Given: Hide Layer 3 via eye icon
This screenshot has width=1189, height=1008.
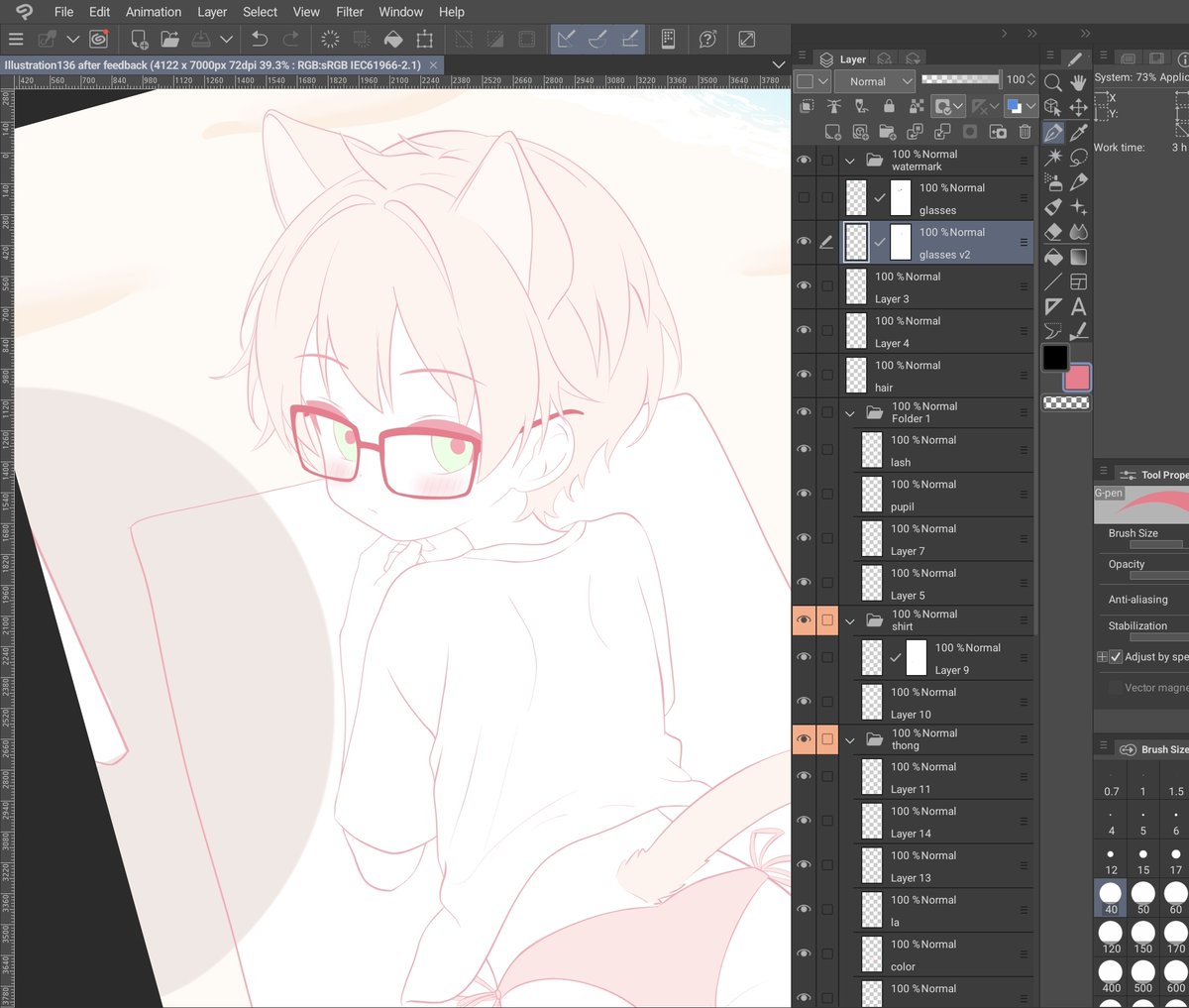Looking at the screenshot, I should pyautogui.click(x=804, y=286).
